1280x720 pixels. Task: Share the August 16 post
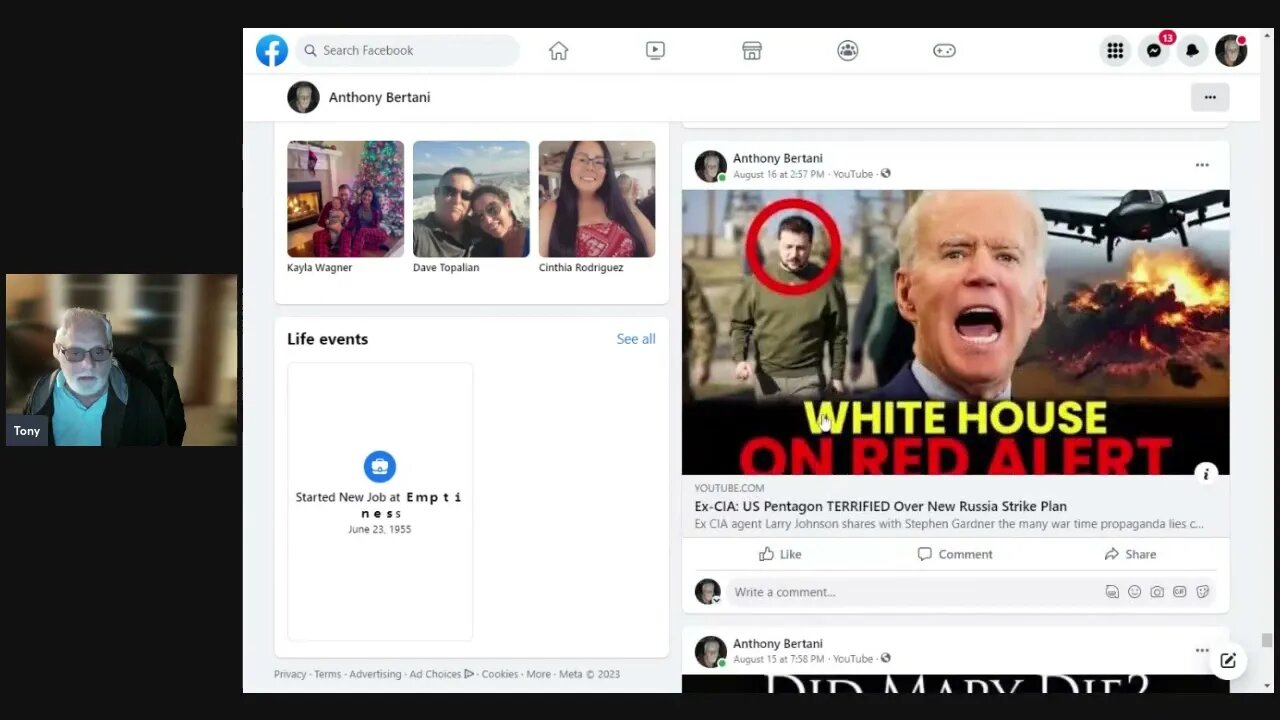(x=1130, y=554)
